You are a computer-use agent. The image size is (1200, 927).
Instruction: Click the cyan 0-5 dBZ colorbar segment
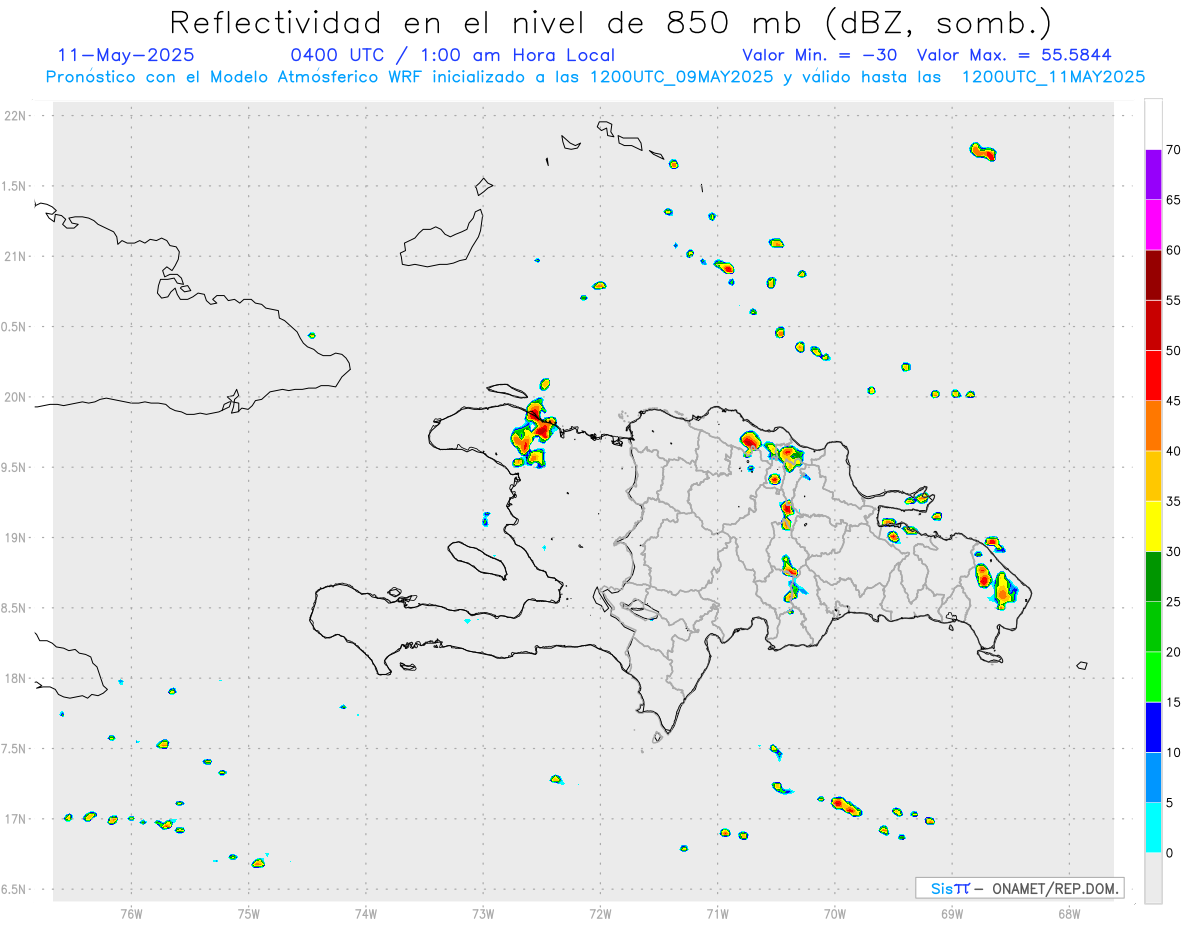[x=1153, y=828]
